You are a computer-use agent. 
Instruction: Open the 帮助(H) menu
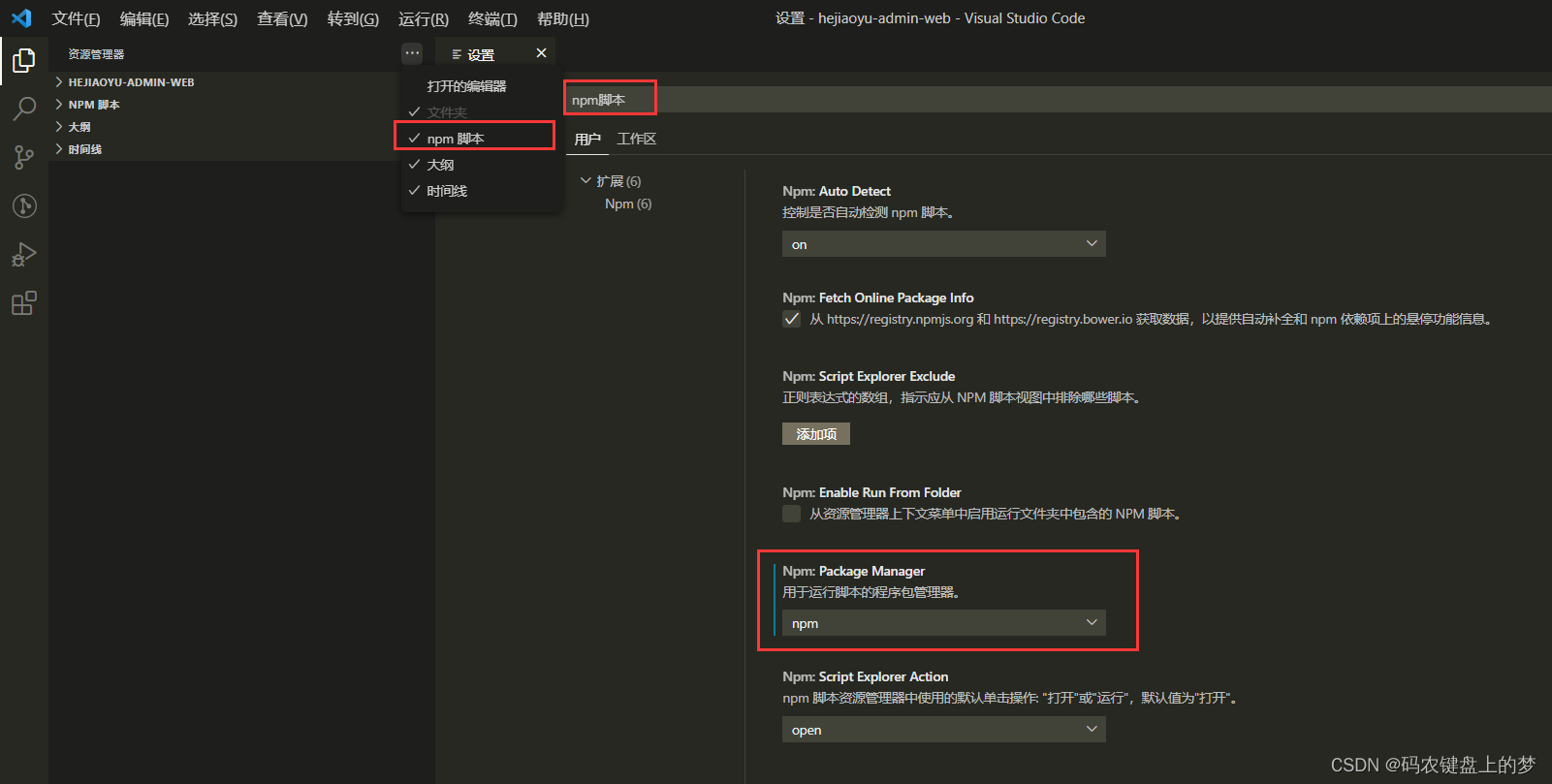pyautogui.click(x=563, y=18)
